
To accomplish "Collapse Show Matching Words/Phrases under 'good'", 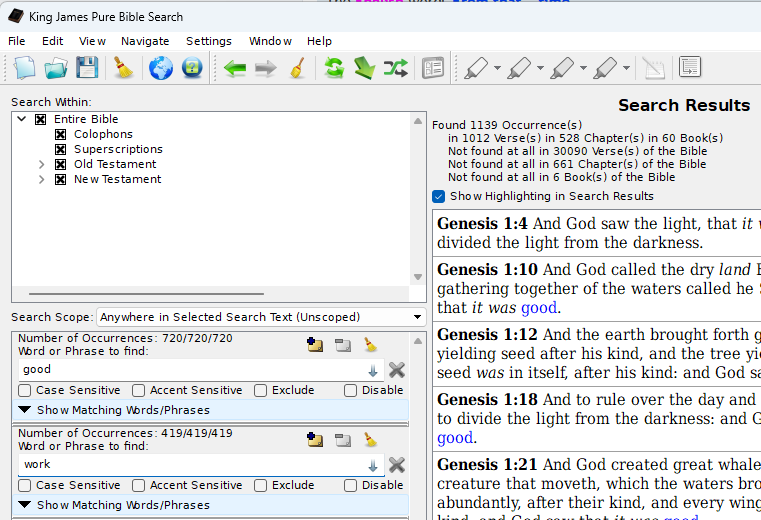I will [x=25, y=410].
